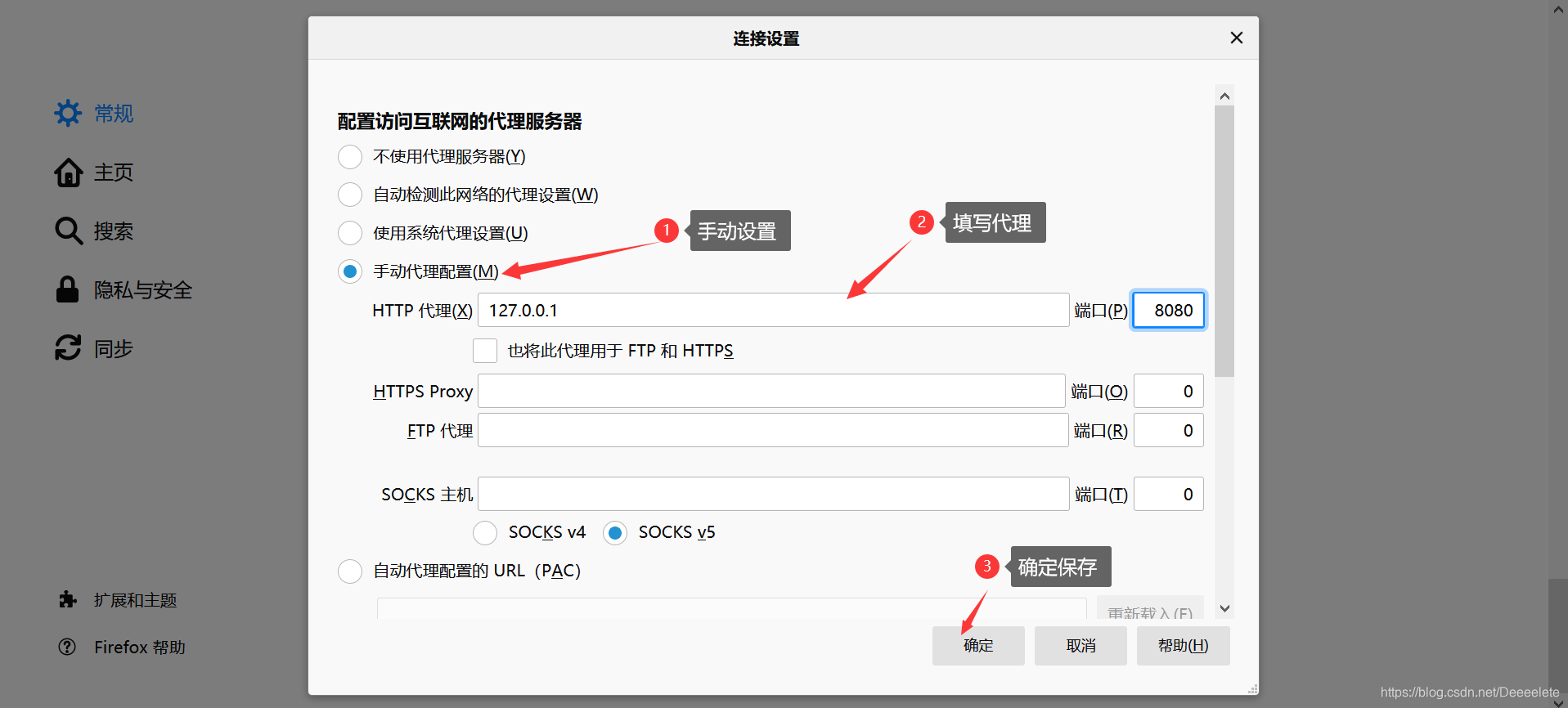Select 自动代理配置的 URL (PAC) radio button
The width and height of the screenshot is (1568, 708).
(x=350, y=571)
